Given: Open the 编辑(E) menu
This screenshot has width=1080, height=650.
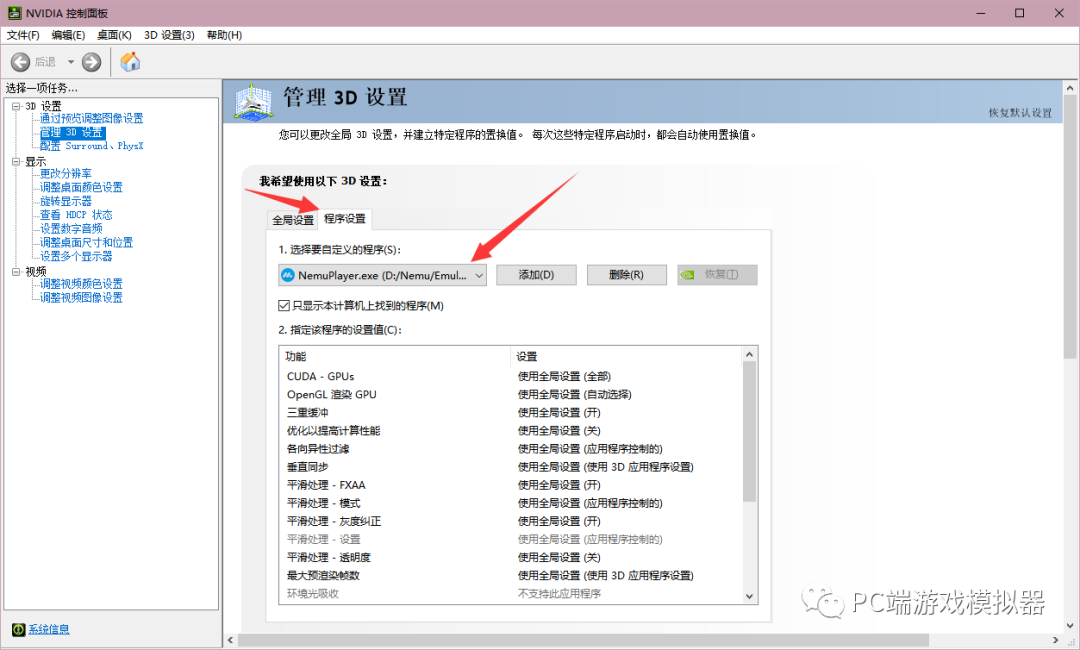Looking at the screenshot, I should pos(68,35).
